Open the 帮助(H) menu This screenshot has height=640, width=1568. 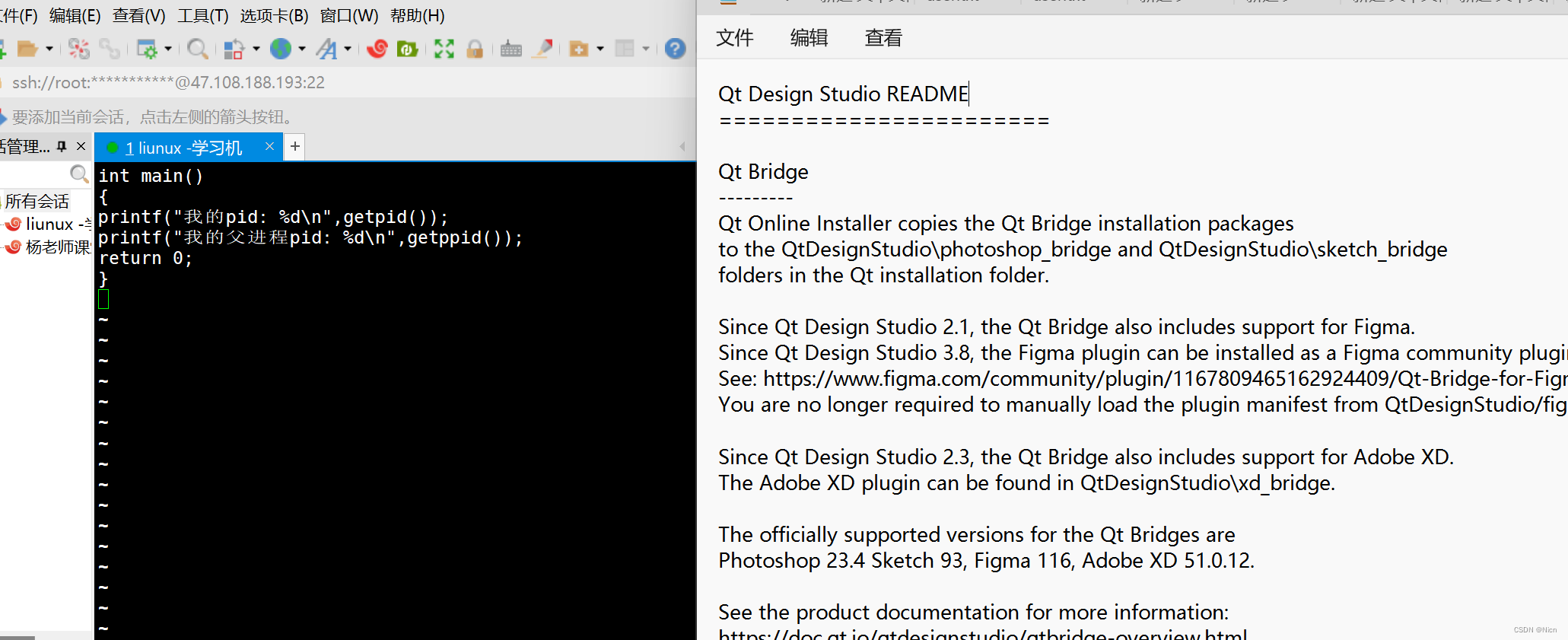pos(417,15)
